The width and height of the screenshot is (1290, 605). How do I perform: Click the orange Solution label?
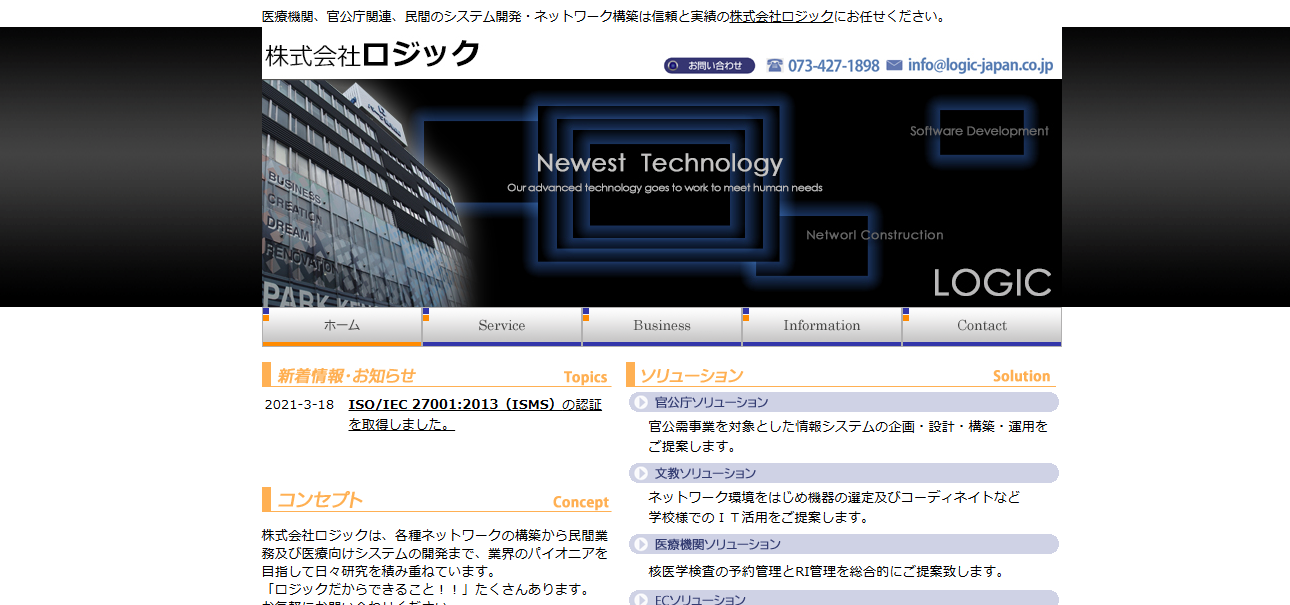click(1021, 376)
